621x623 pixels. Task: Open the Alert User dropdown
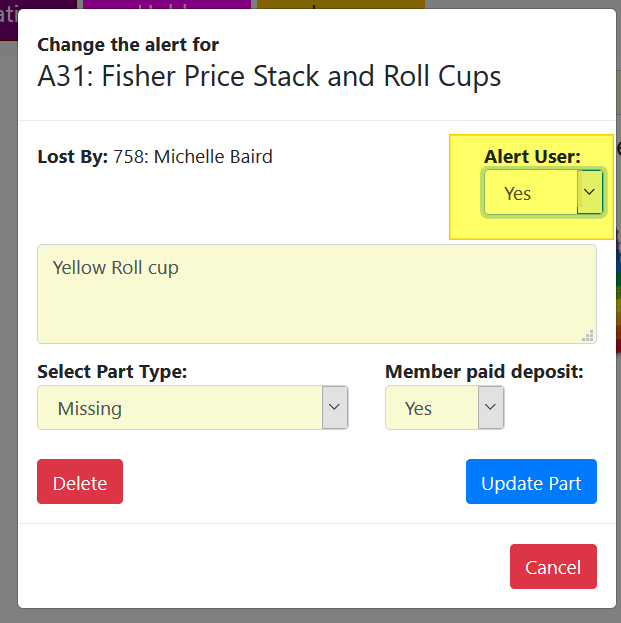click(x=531, y=193)
